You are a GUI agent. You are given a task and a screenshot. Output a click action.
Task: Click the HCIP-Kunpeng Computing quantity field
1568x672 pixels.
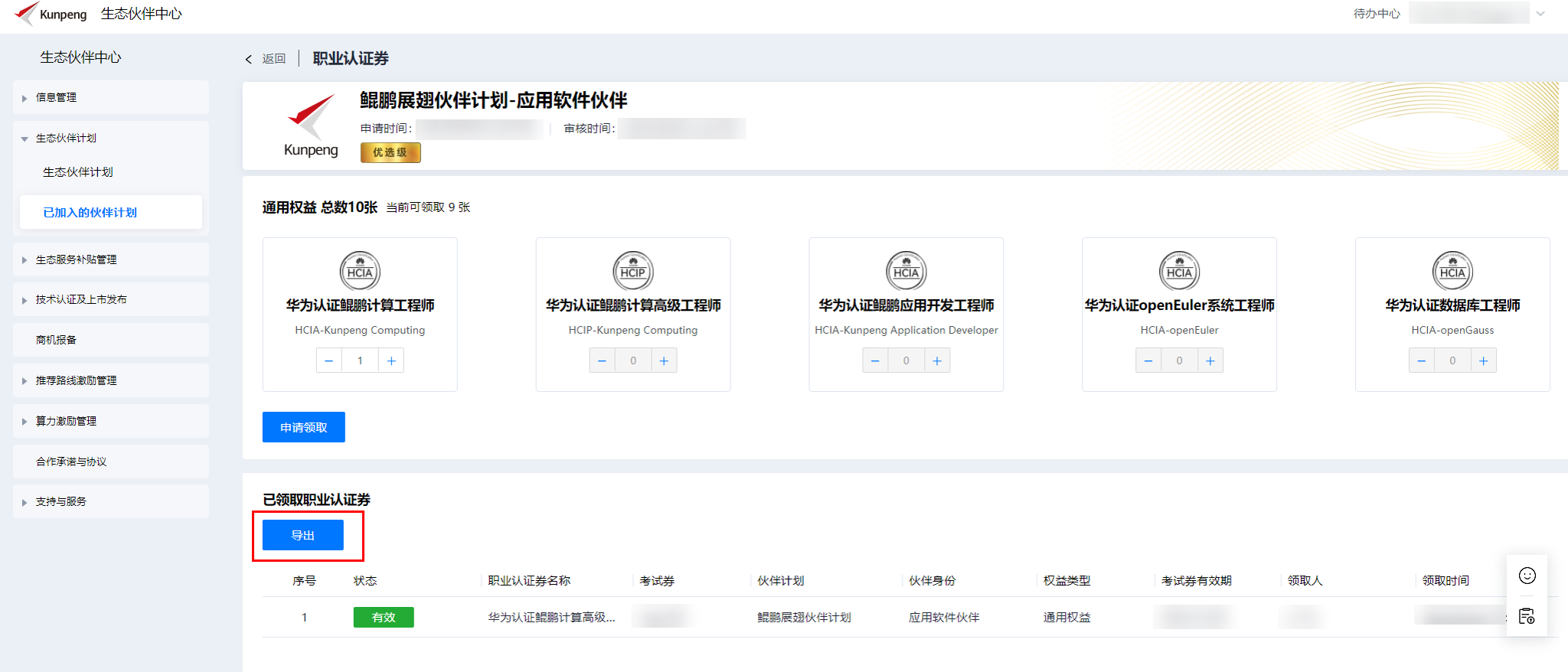(x=633, y=360)
